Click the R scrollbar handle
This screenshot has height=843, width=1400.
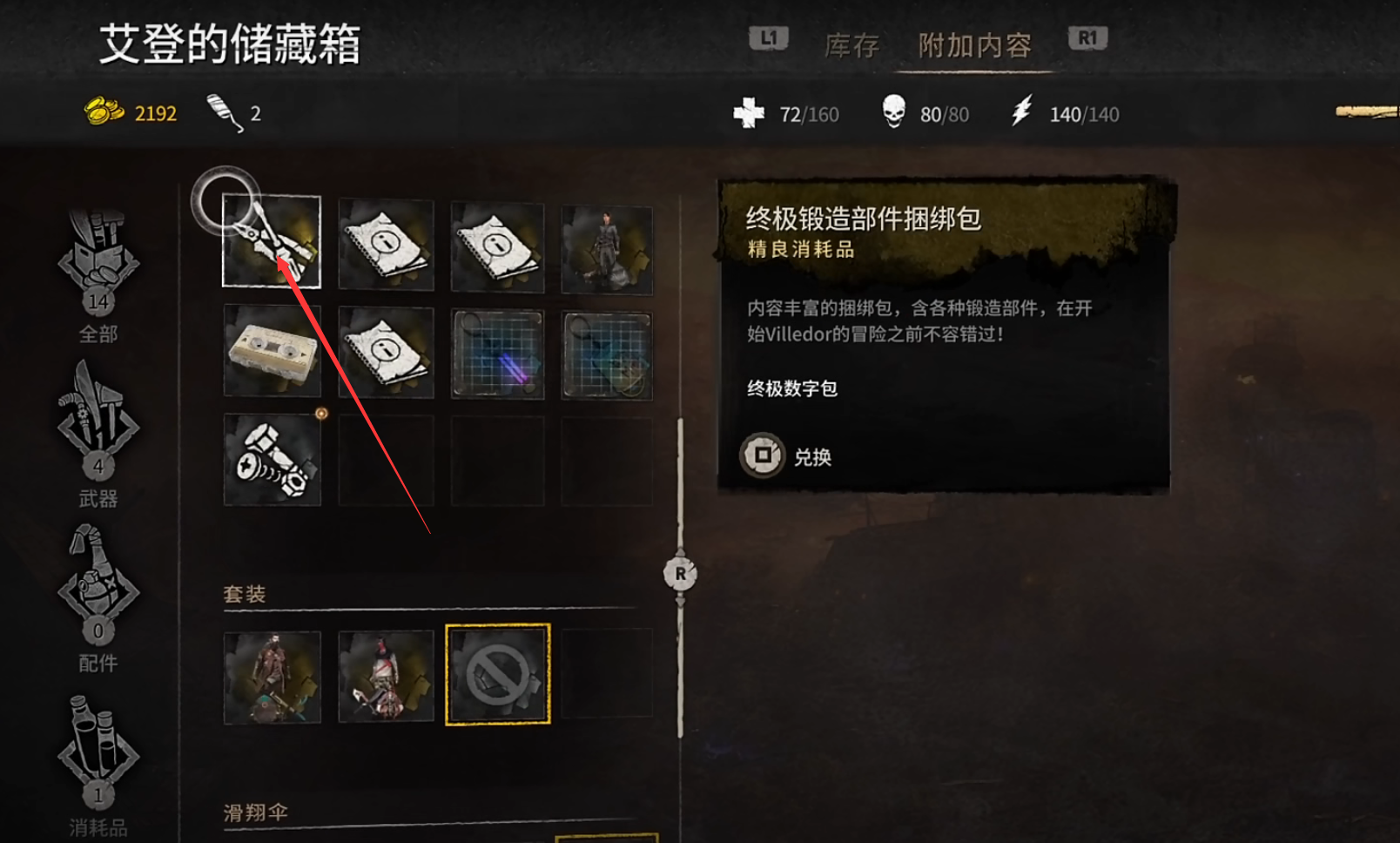(x=680, y=573)
